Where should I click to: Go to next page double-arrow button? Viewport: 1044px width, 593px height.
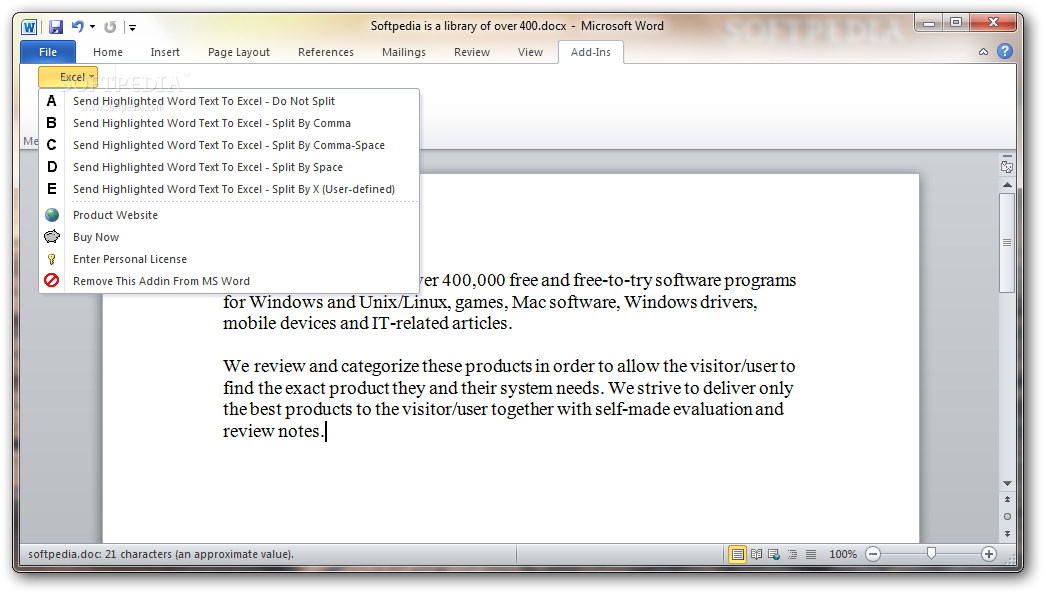coord(1007,534)
